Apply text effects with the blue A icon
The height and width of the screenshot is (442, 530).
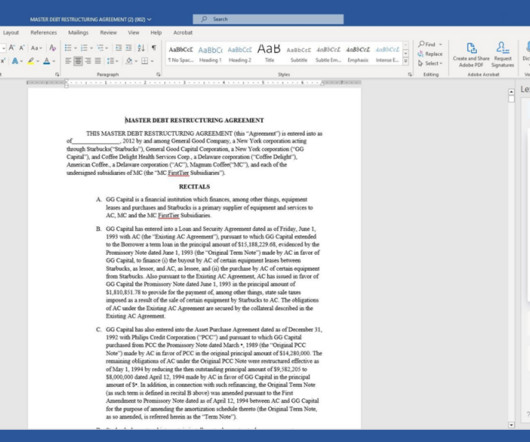pos(15,61)
